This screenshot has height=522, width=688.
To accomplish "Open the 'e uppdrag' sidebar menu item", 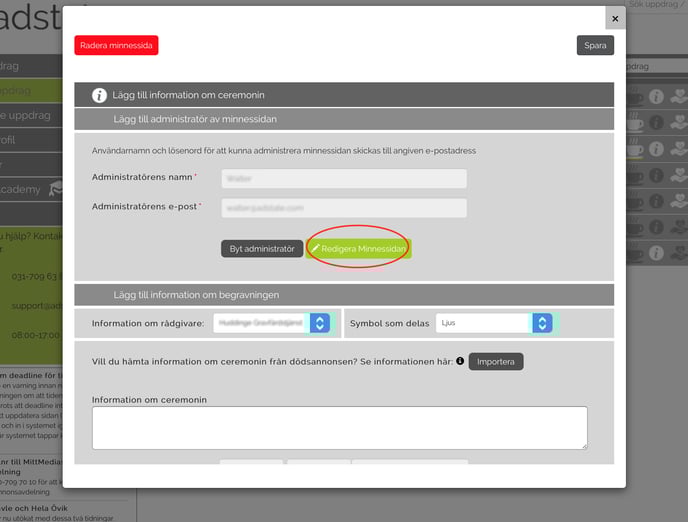I will click(x=31, y=115).
